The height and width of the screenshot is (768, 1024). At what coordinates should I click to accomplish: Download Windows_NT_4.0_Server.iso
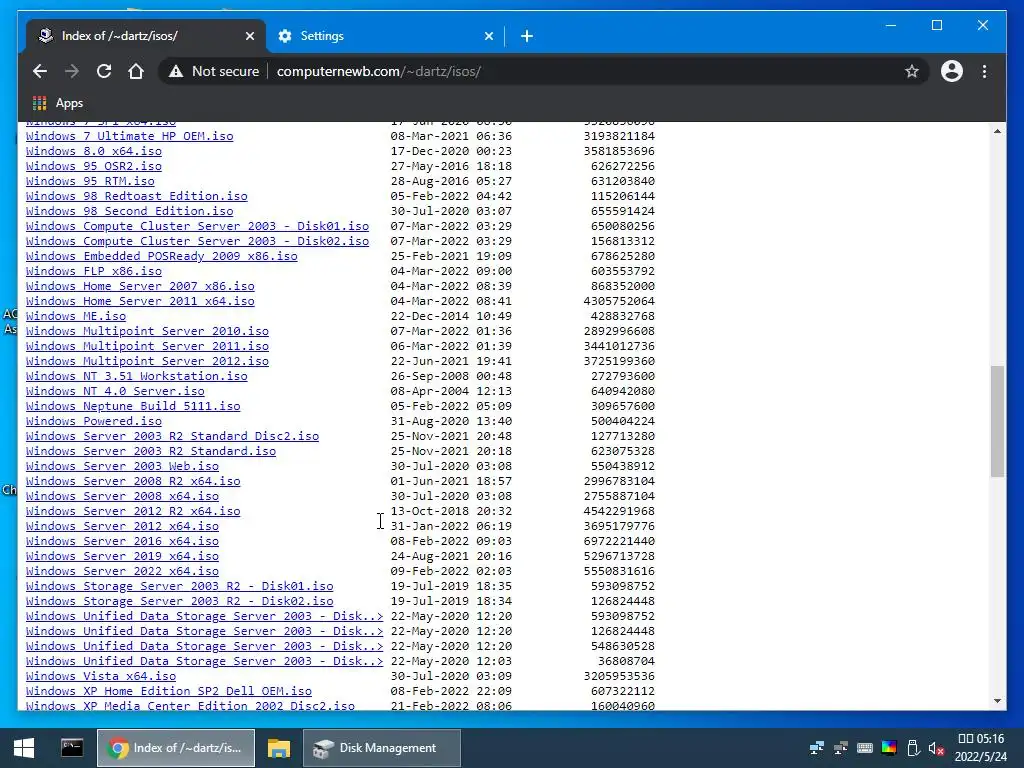click(x=115, y=391)
